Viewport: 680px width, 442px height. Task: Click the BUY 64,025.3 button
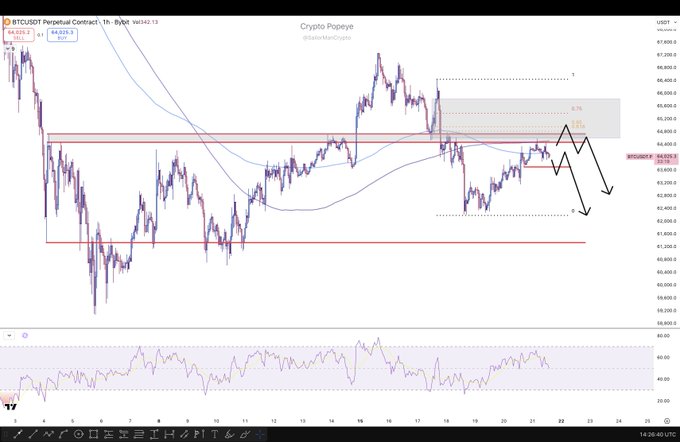(62, 35)
